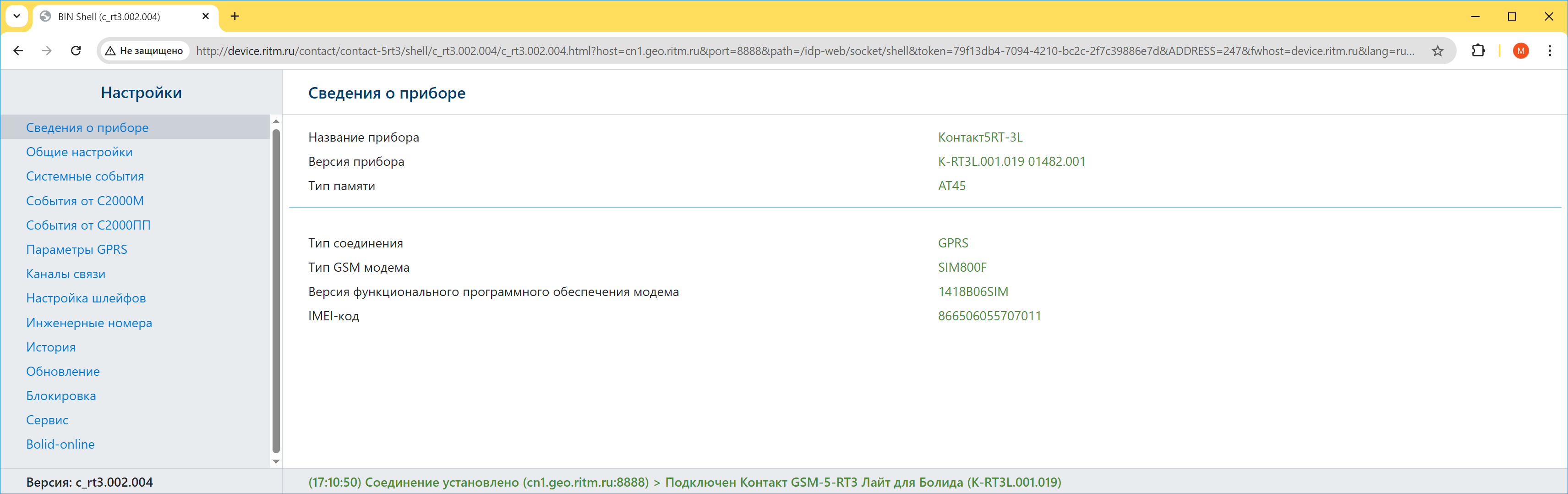Go to 'Инженерные номера' settings
1568x494 pixels.
(x=89, y=322)
